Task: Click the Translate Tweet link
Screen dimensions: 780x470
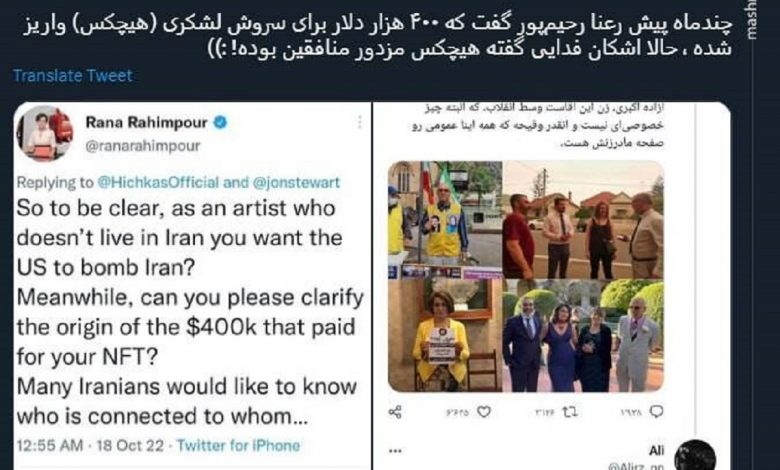Action: coord(73,76)
